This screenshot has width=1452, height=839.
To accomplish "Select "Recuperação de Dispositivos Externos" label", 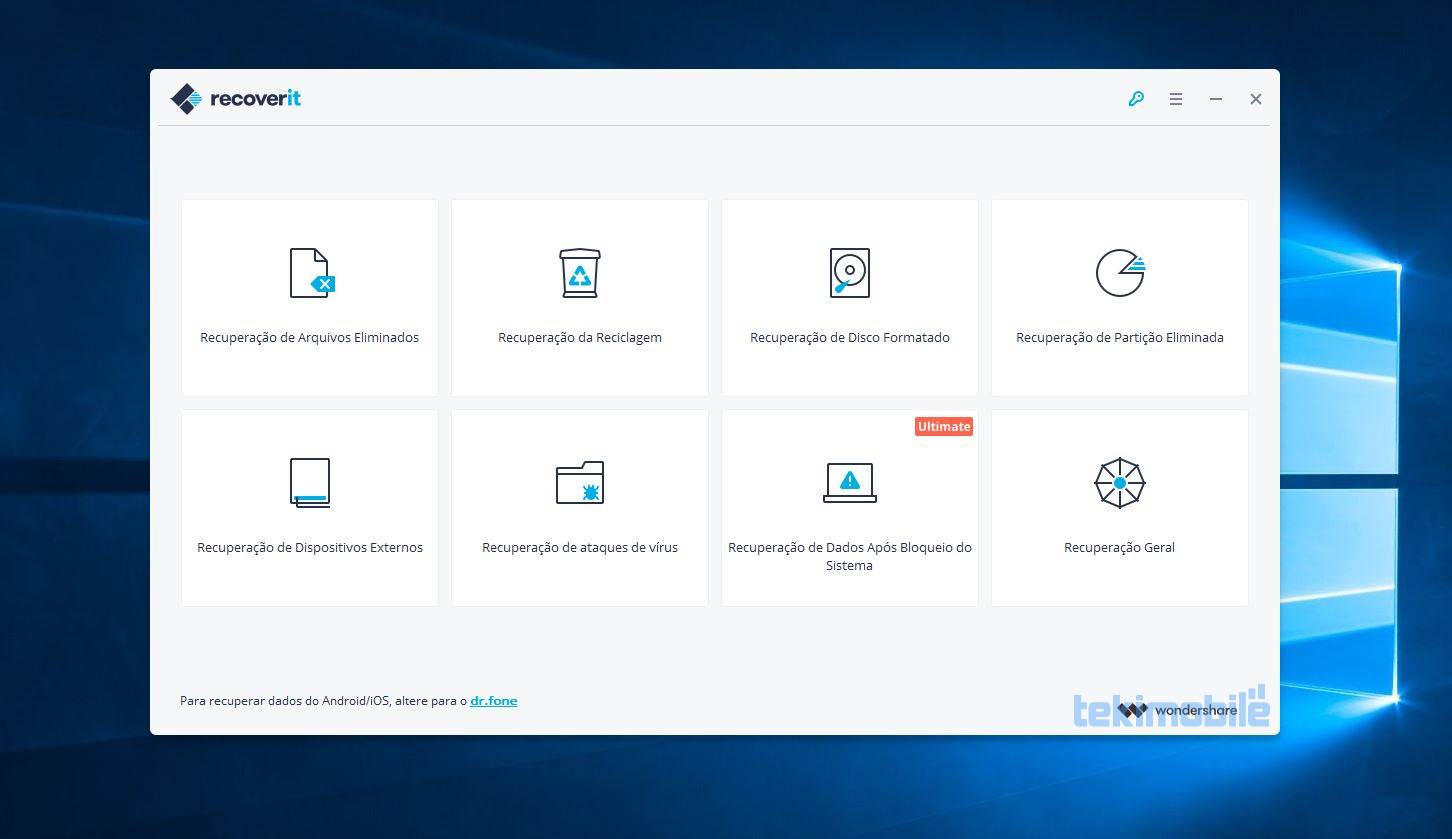I will click(310, 548).
